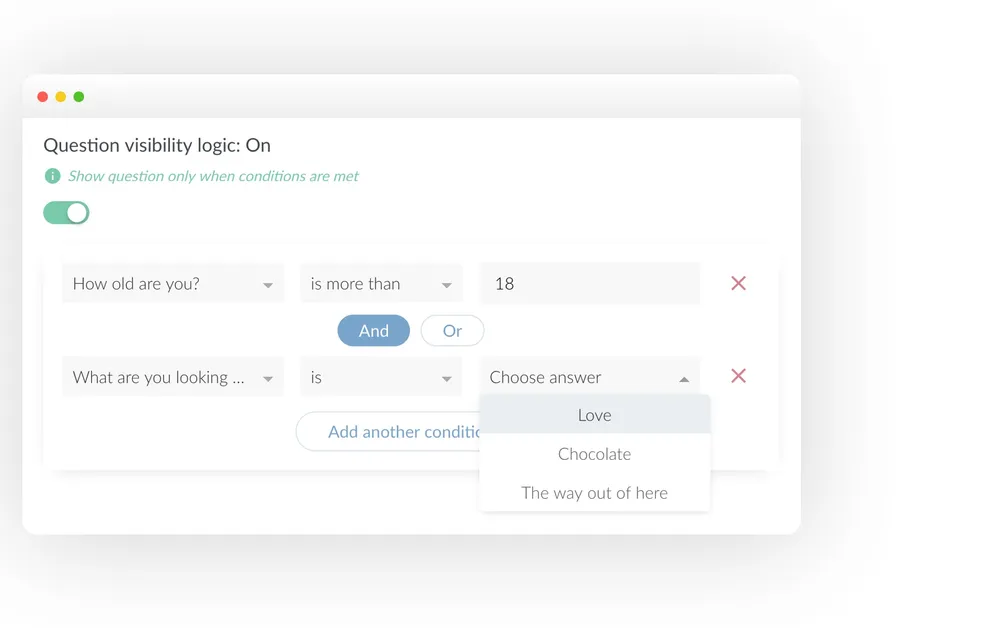Expand the 'is' operator dropdown
The width and height of the screenshot is (1000, 628).
[381, 377]
